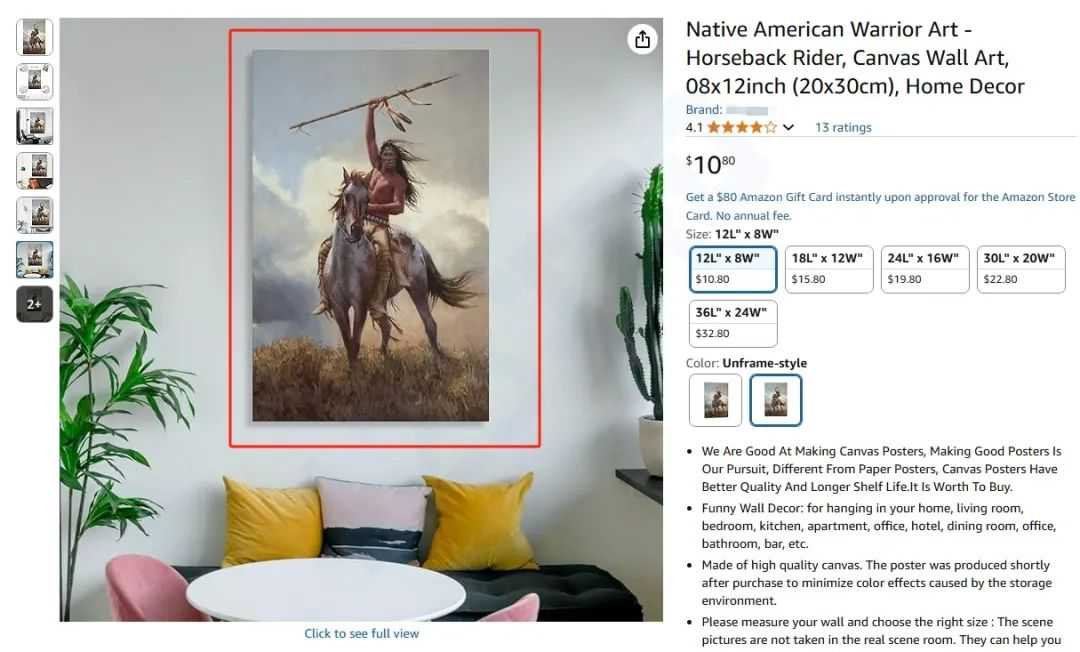
Task: Click the share icon on product image
Action: (642, 39)
